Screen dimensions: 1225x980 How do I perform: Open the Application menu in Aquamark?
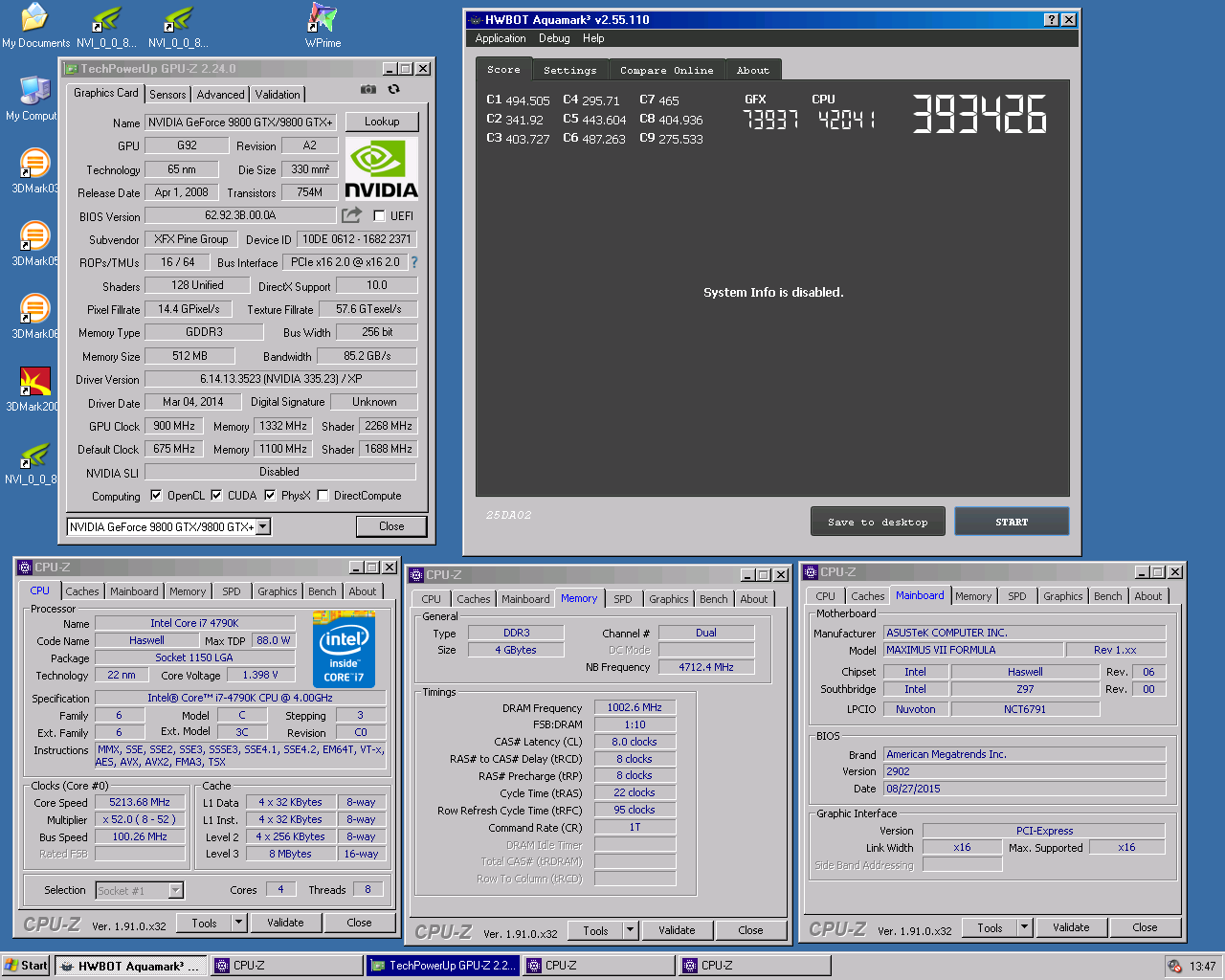501,38
